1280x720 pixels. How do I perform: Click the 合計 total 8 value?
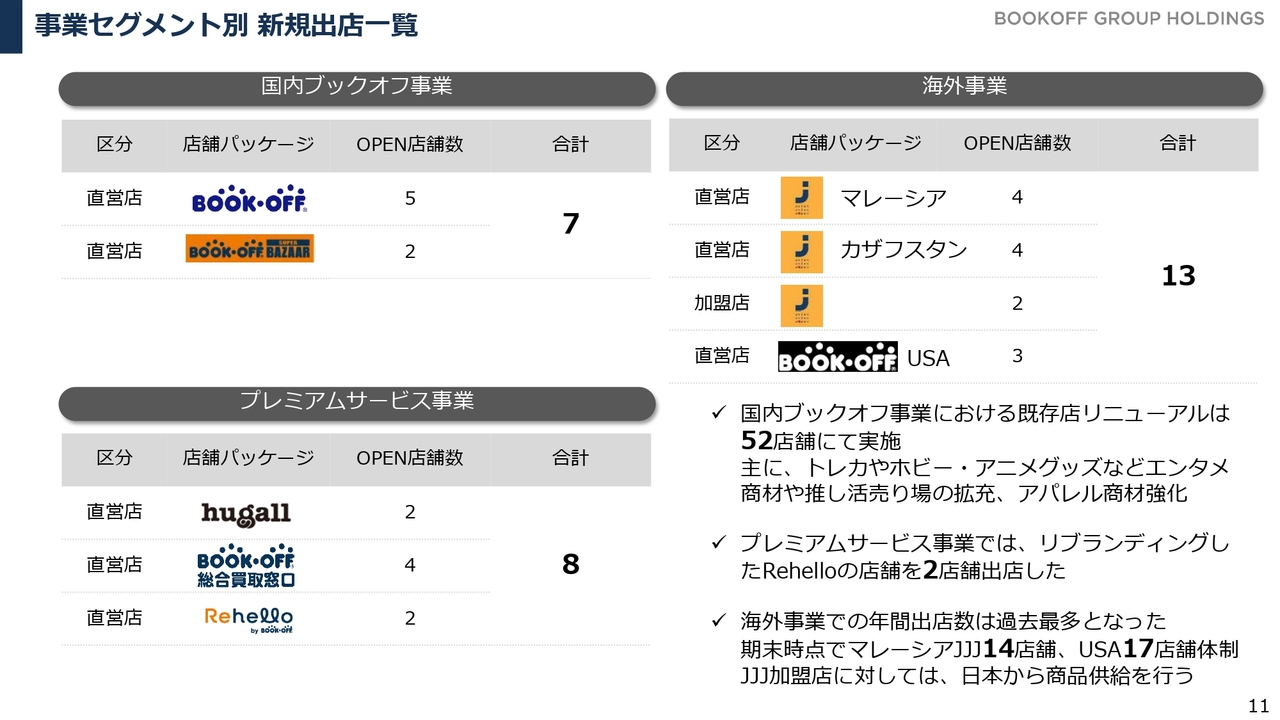click(570, 565)
